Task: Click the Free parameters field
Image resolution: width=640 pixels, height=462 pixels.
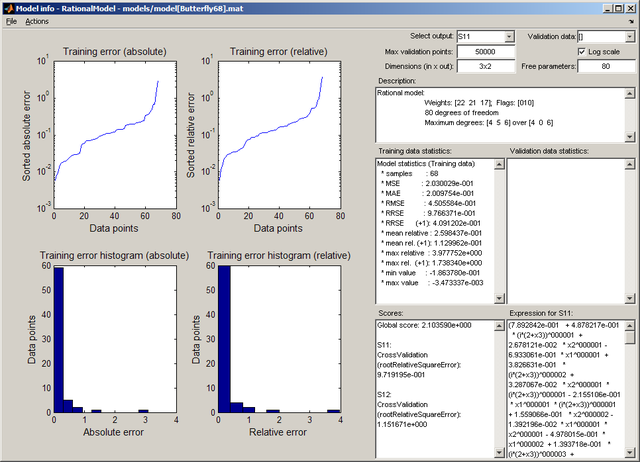Action: tap(605, 66)
